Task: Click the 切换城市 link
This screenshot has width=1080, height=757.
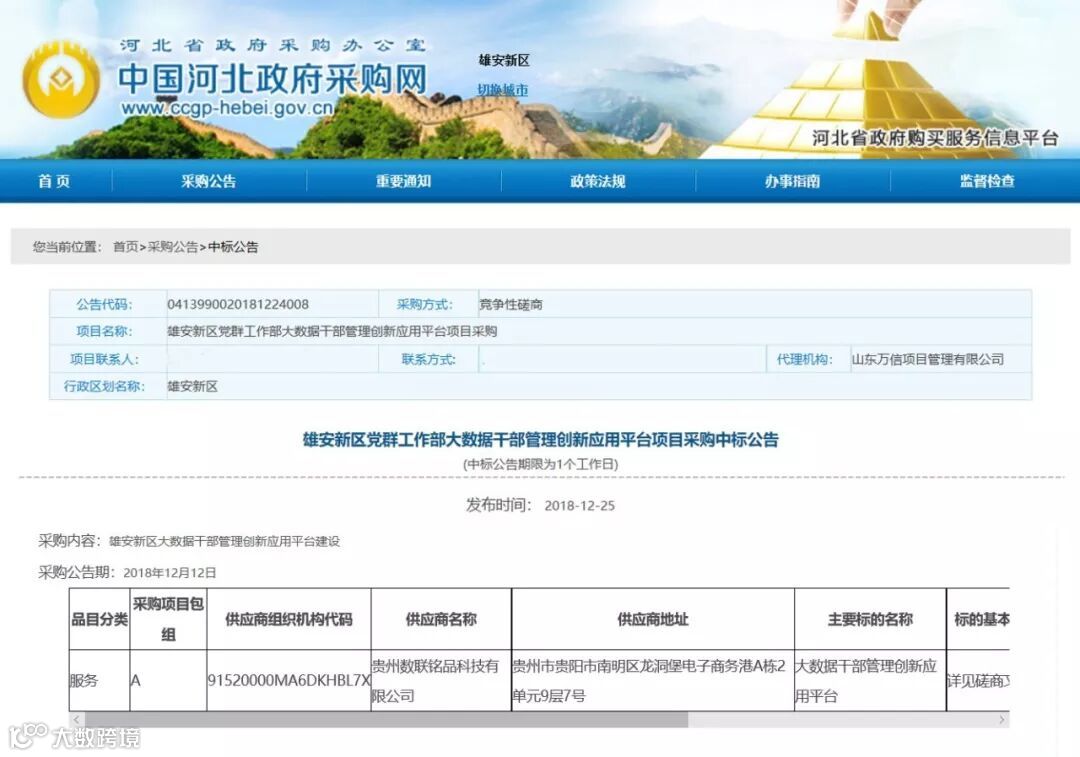Action: click(x=503, y=90)
